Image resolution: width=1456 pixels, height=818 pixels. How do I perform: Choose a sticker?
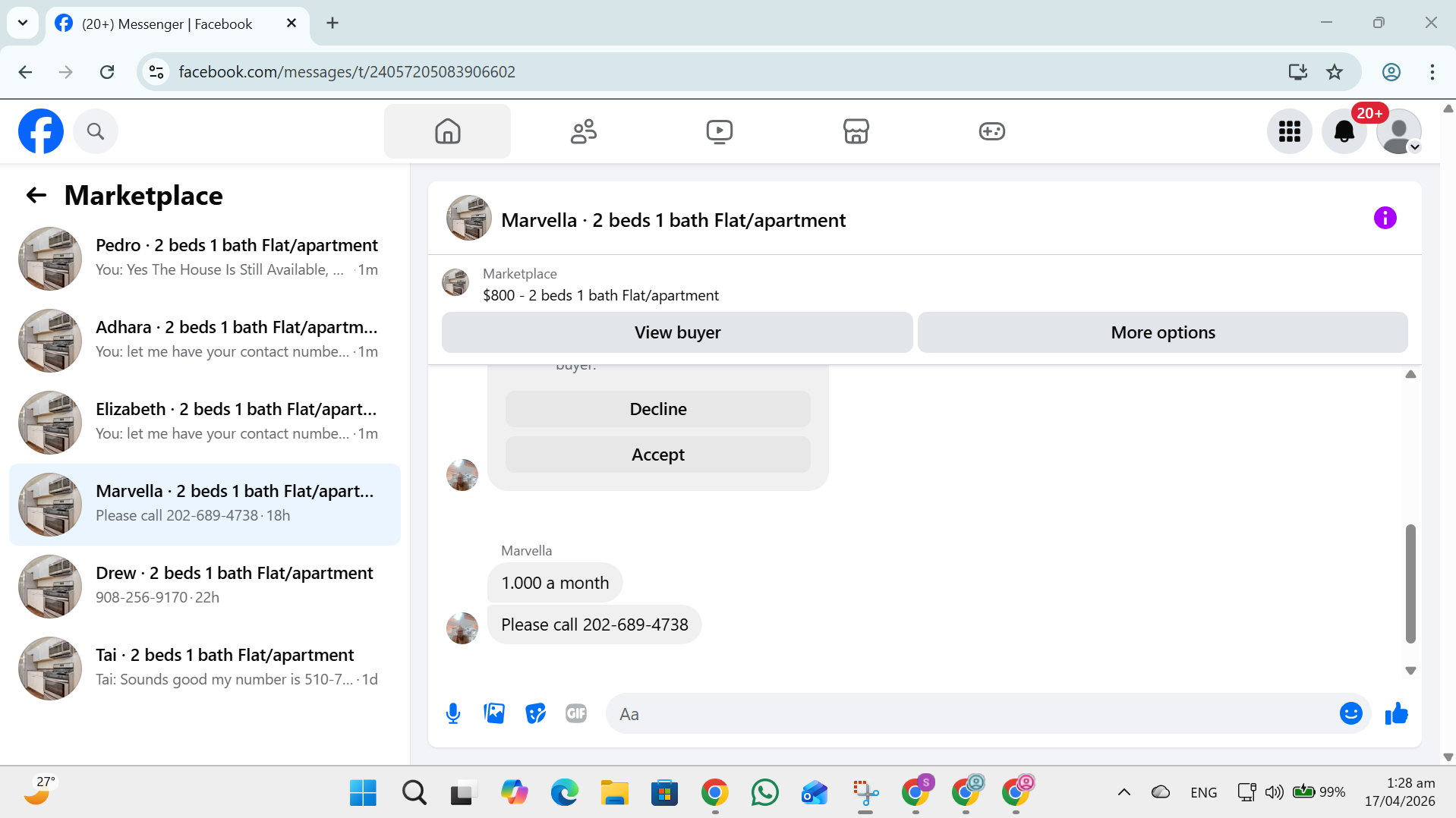pos(535,713)
